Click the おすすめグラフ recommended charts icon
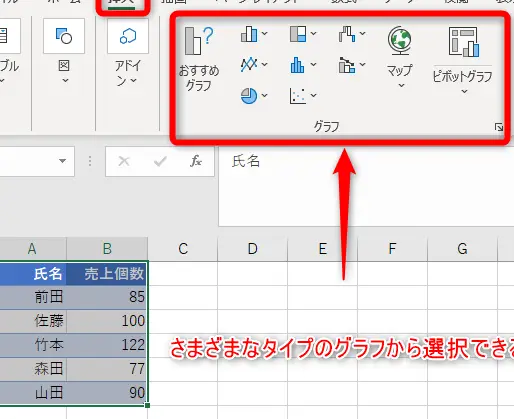The height and width of the screenshot is (419, 514). (198, 59)
